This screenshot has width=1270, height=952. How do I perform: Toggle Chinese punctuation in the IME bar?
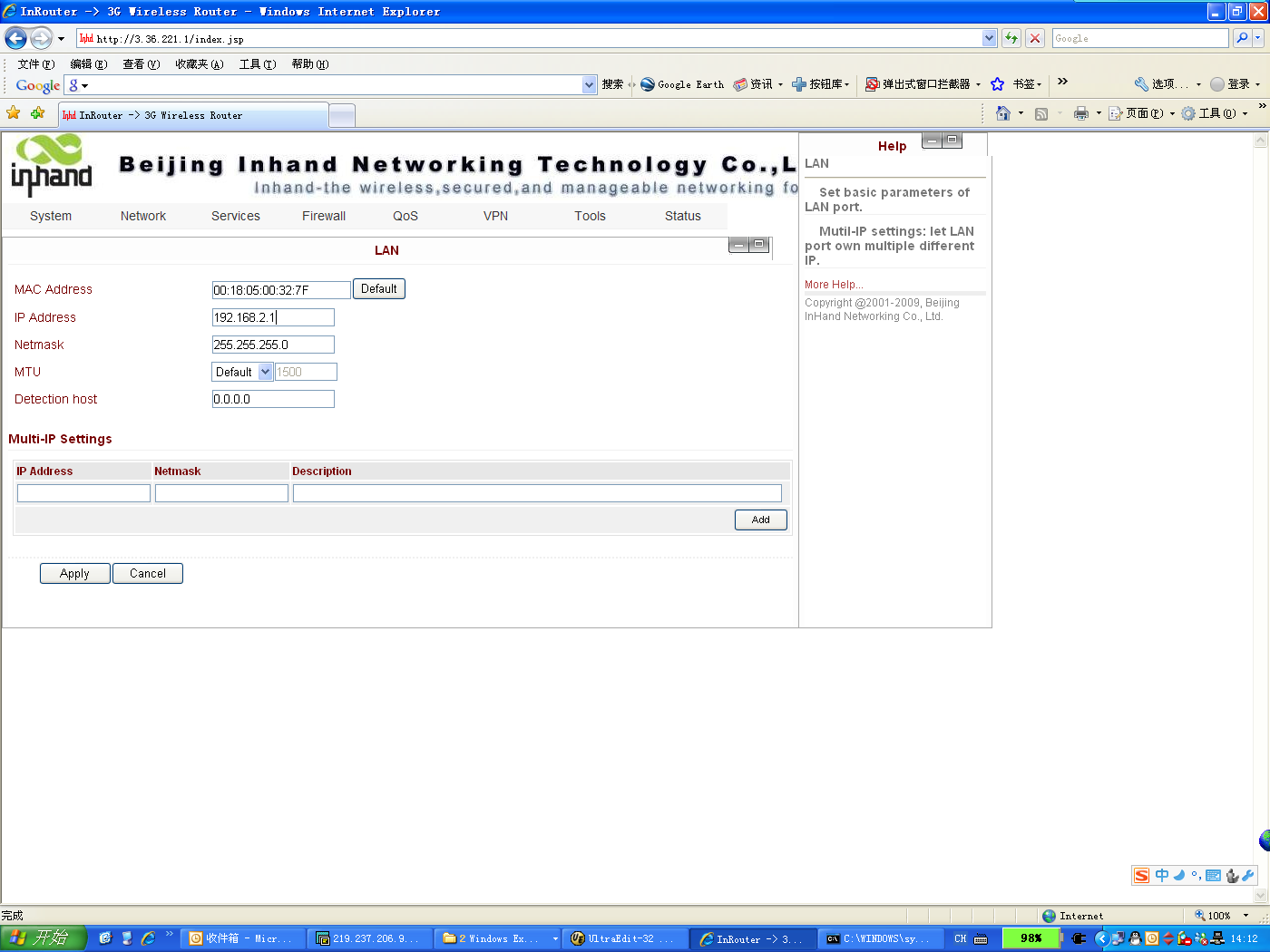[1197, 876]
